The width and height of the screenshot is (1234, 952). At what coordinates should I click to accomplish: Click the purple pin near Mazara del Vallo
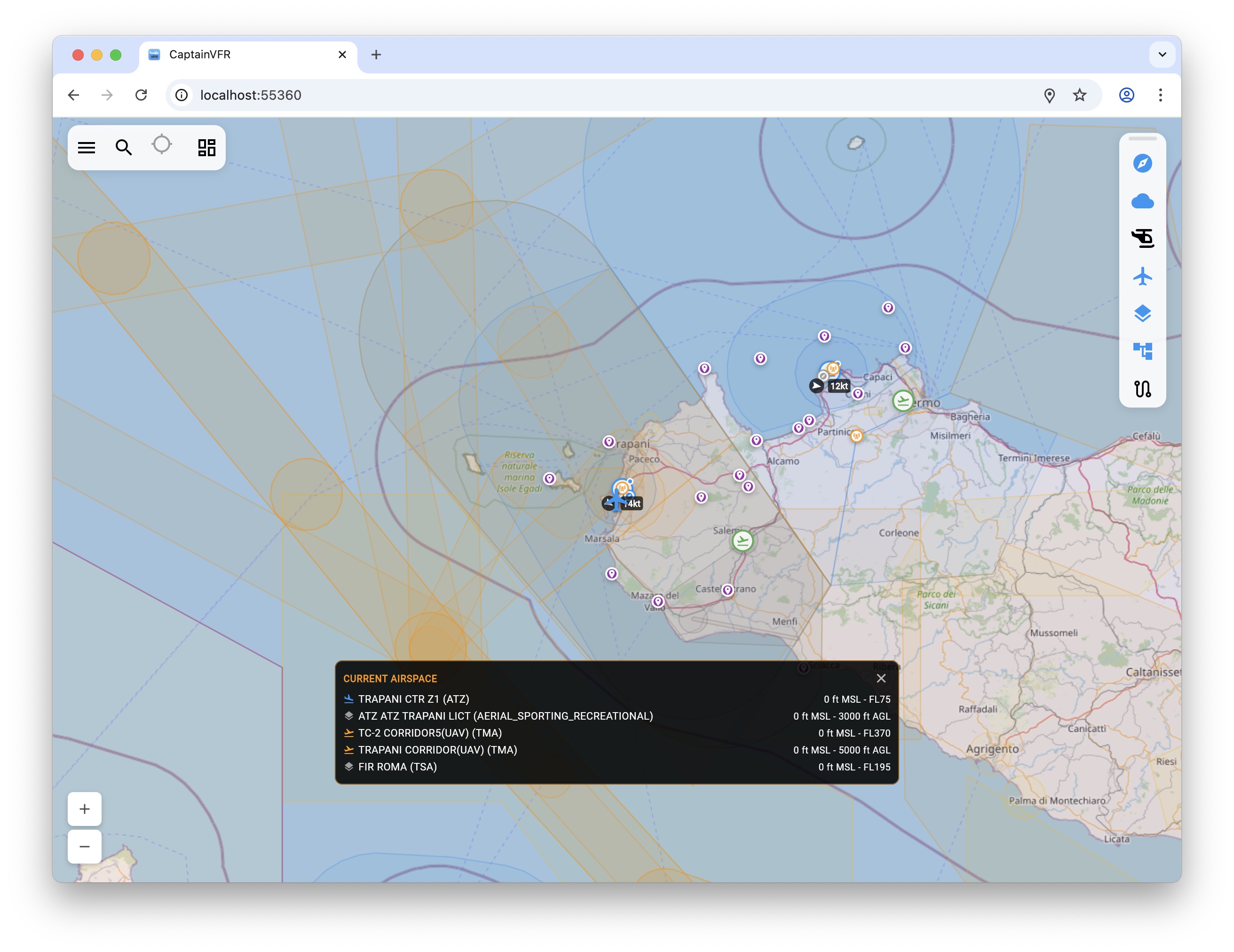658,601
